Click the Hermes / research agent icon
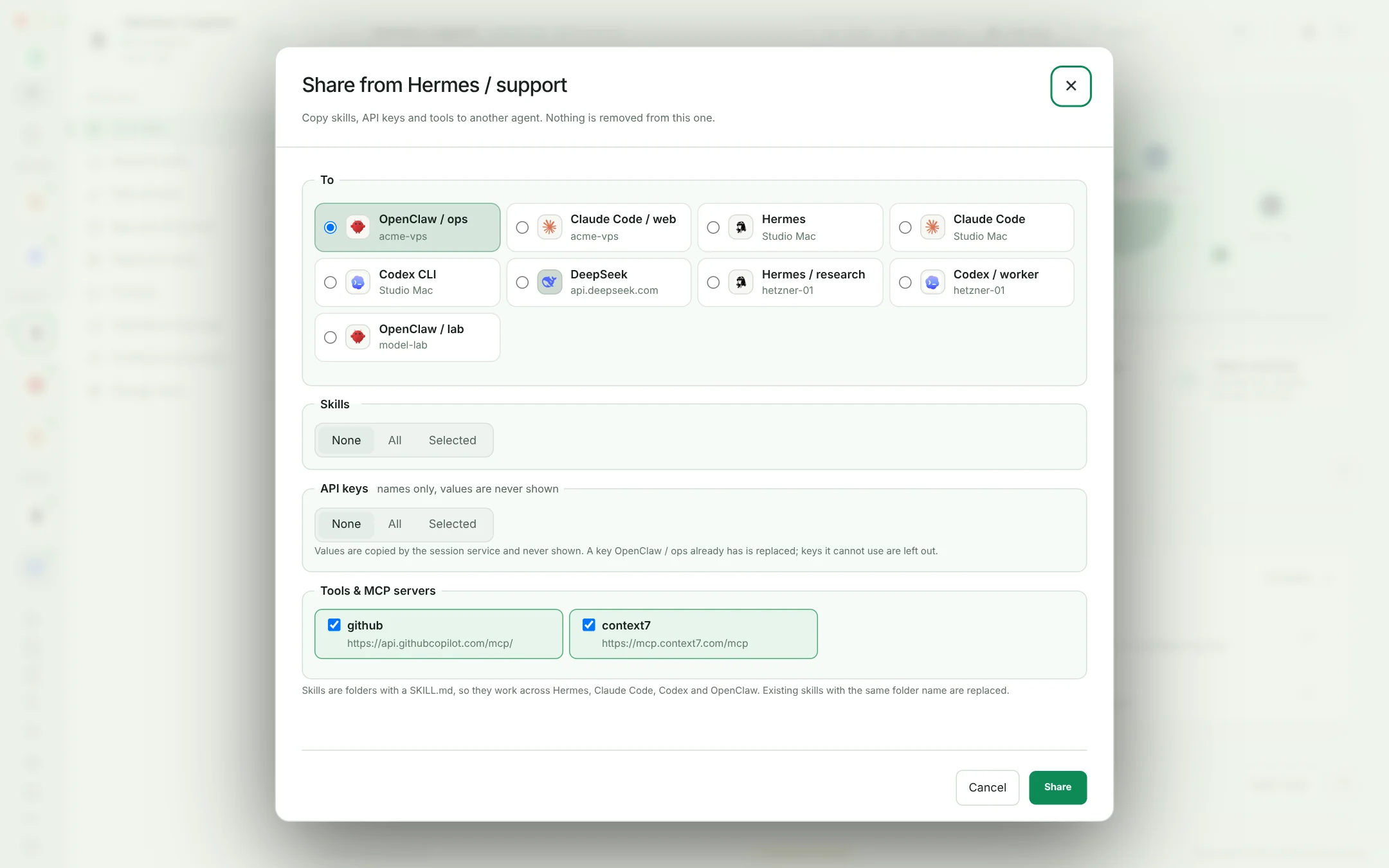1389x868 pixels. pyautogui.click(x=741, y=282)
